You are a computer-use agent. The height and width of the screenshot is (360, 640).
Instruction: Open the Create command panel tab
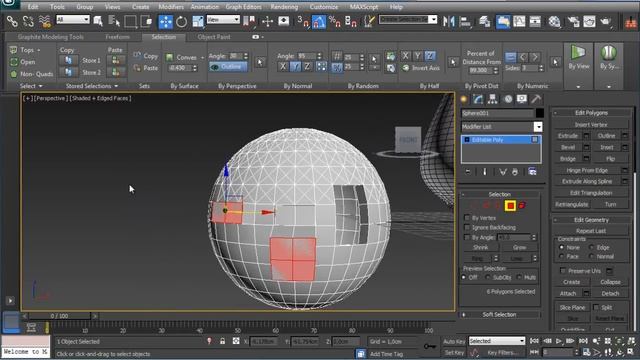pyautogui.click(x=464, y=99)
